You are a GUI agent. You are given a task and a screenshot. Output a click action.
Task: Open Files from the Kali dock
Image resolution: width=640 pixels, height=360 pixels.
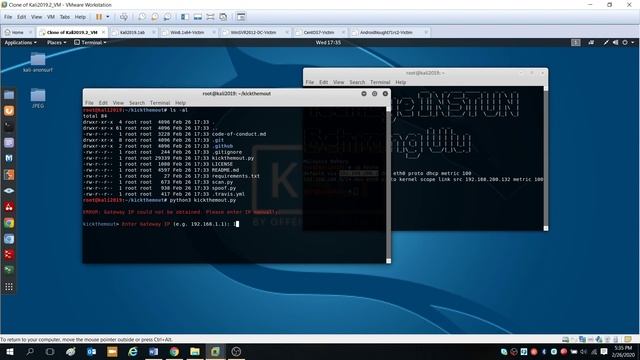click(x=9, y=95)
